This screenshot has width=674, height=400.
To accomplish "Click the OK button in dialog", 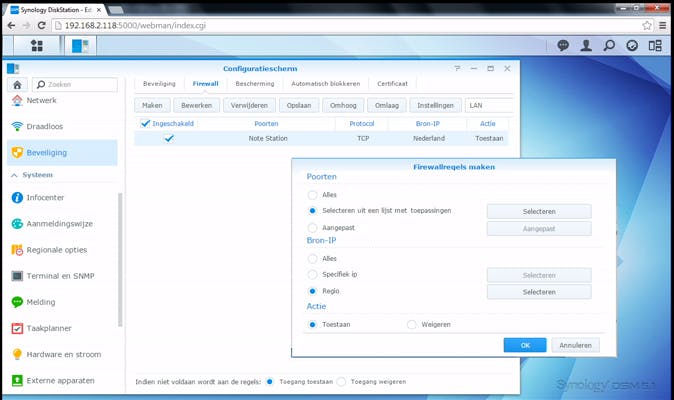I will tap(525, 345).
